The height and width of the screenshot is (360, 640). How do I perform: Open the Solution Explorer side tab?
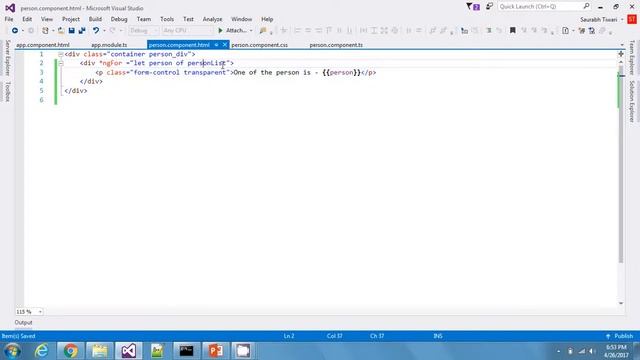coord(632,101)
